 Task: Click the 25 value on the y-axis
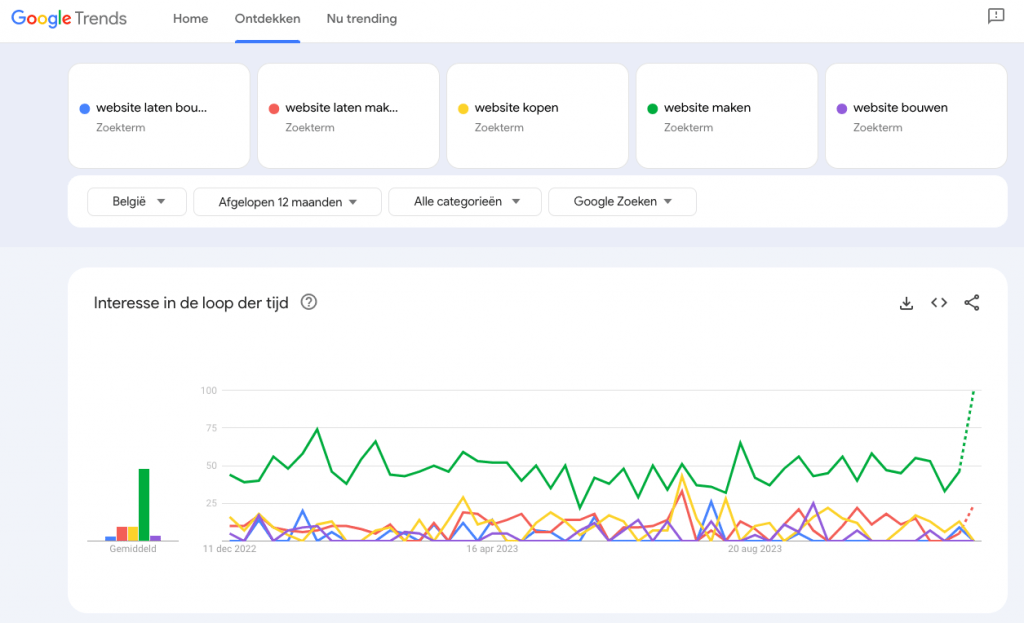click(211, 503)
